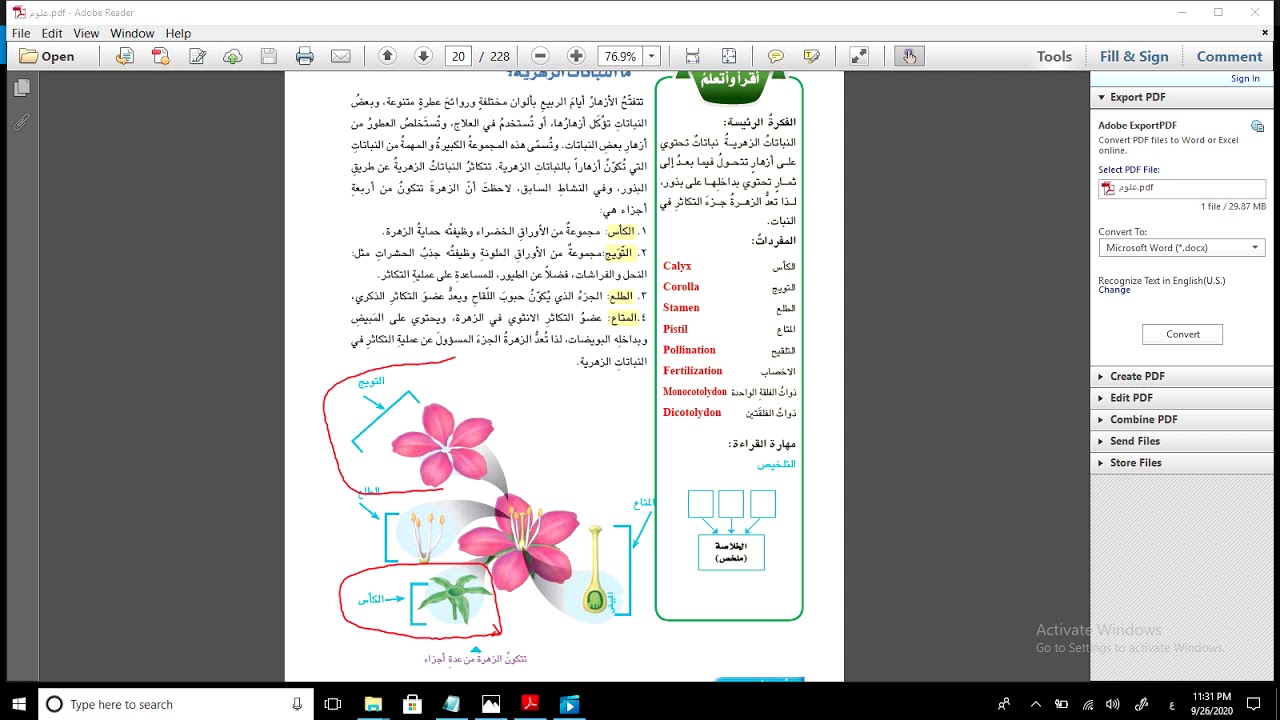The image size is (1280, 720).
Task: Open the notification center icon
Action: coord(1253,704)
